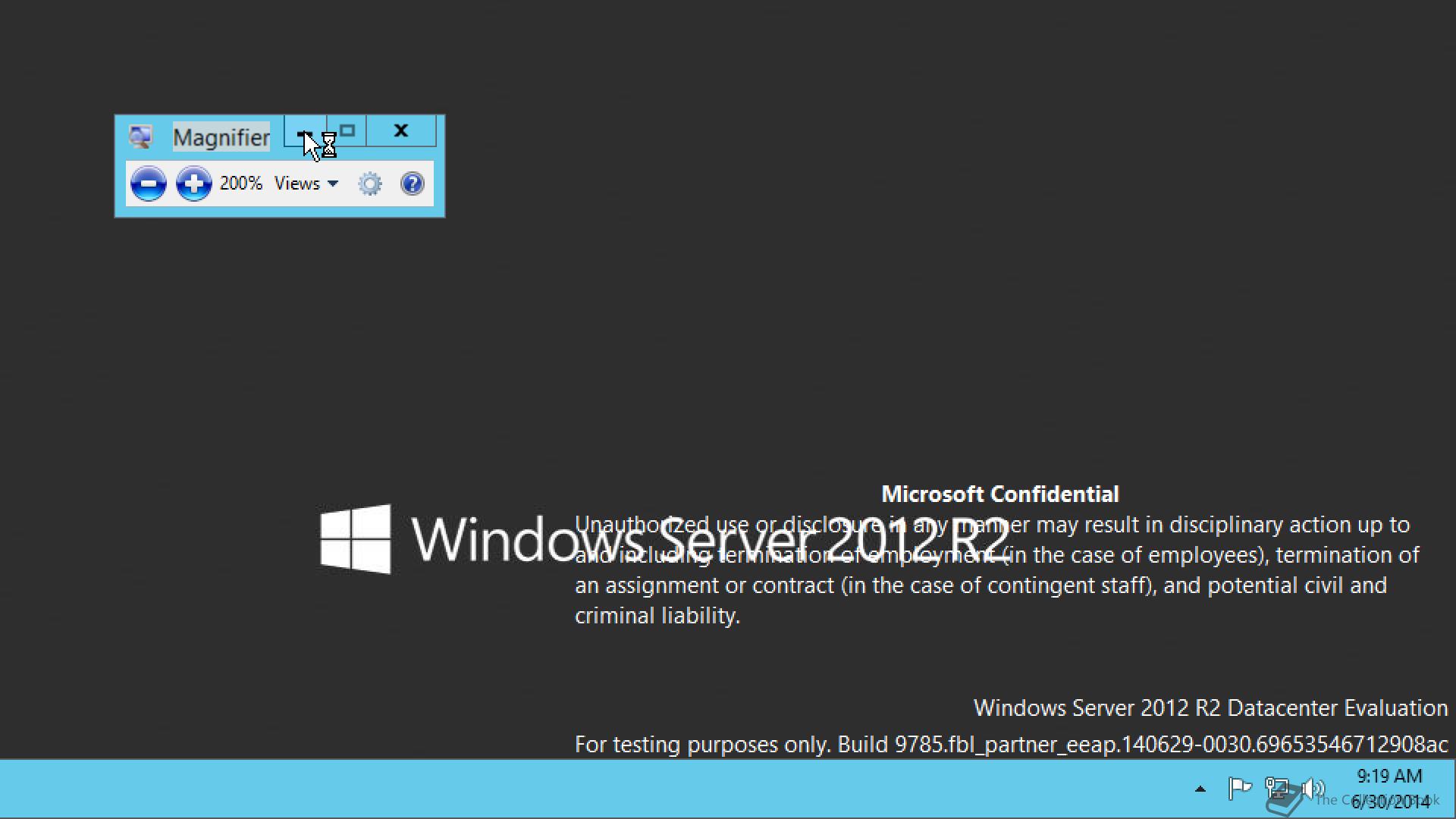Close the Magnifier window
1456x819 pixels.
pos(401,131)
